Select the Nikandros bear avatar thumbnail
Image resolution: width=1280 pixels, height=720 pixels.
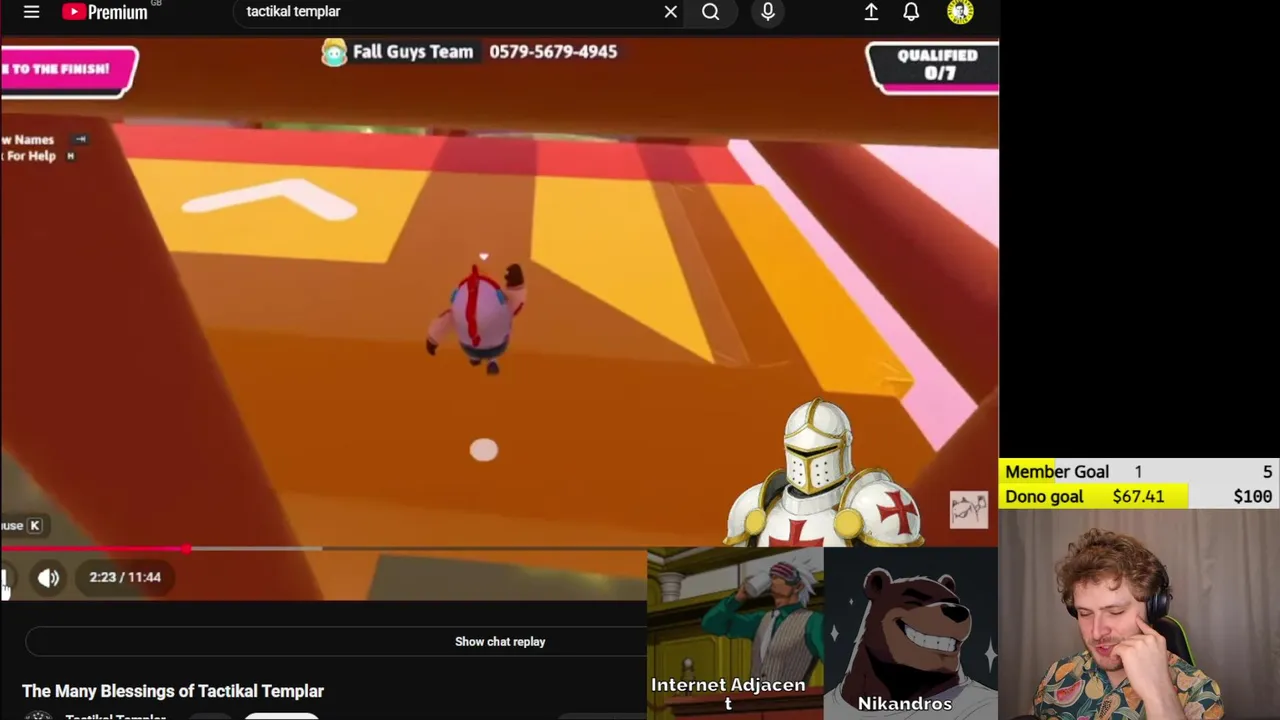click(910, 633)
